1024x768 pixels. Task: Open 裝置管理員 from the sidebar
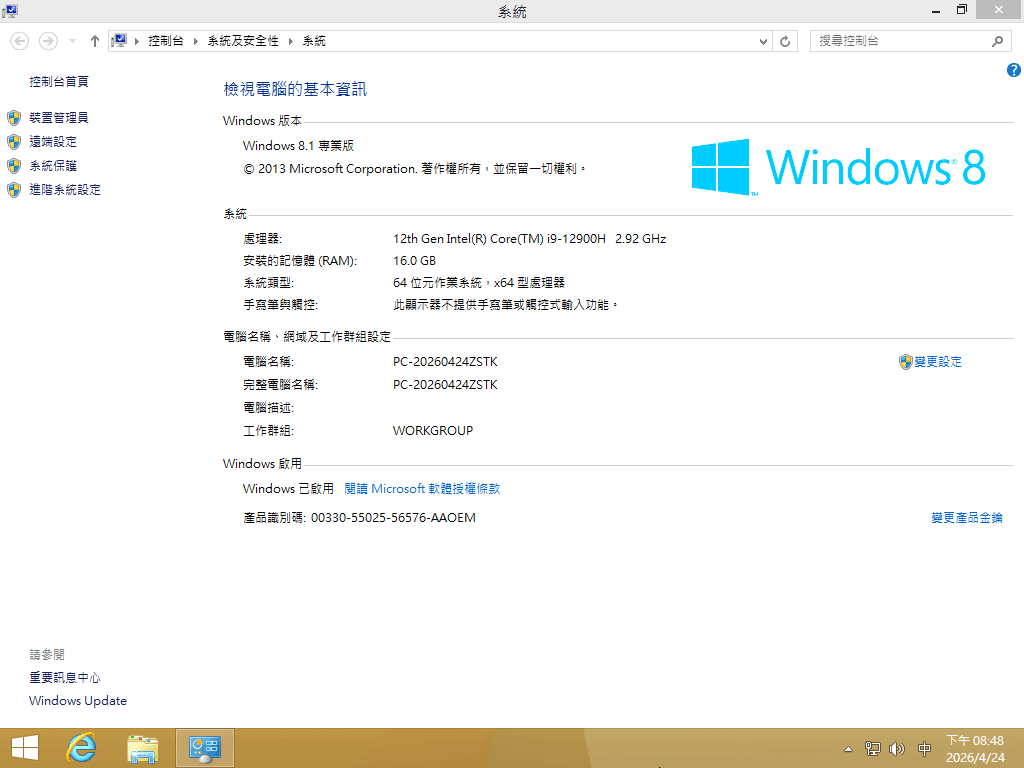point(59,118)
